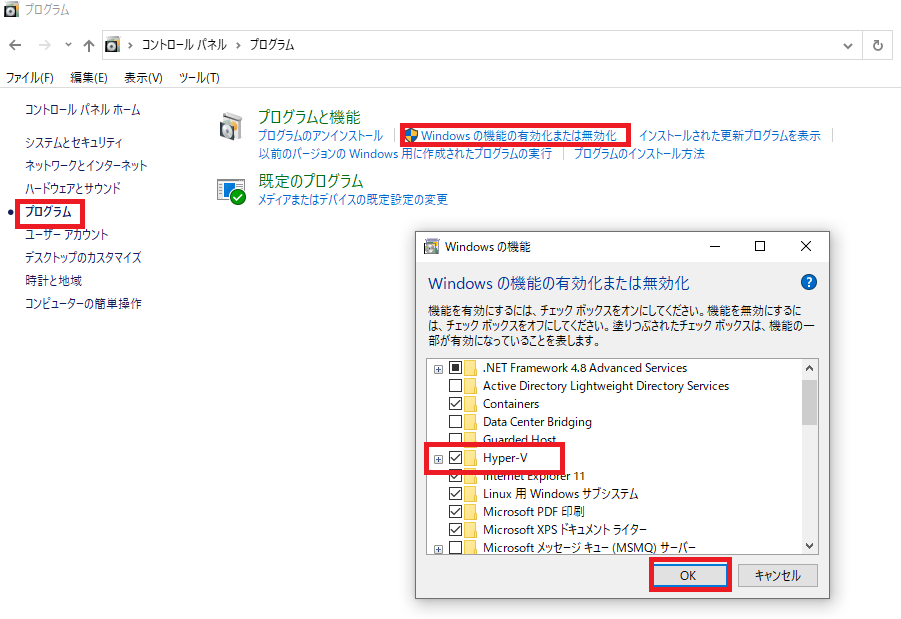
Task: Expand the Hyper-V tree node
Action: tap(438, 459)
